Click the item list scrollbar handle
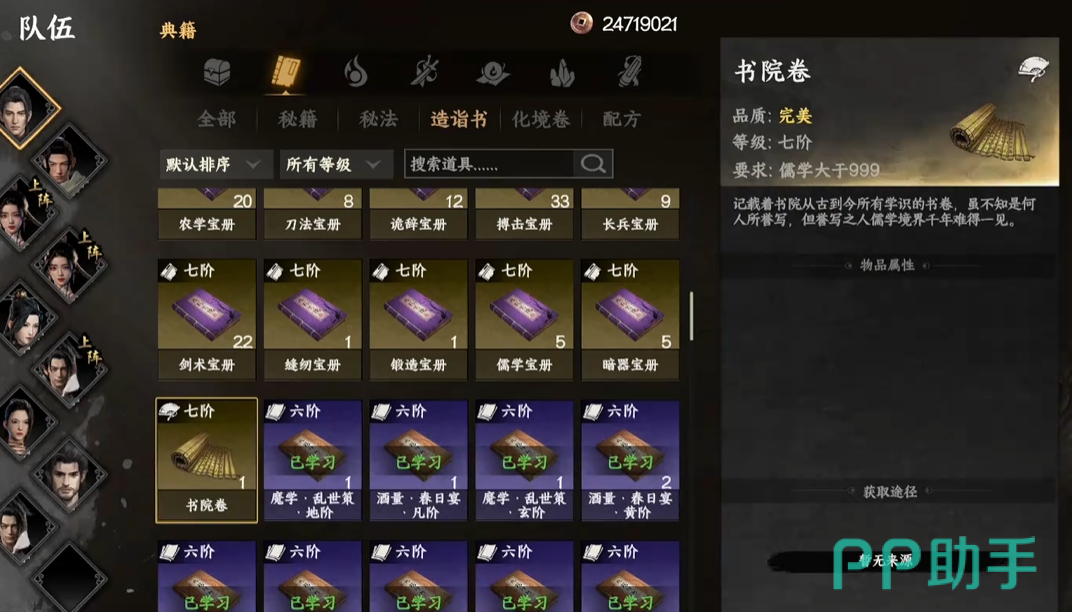Image resolution: width=1072 pixels, height=612 pixels. tap(691, 316)
